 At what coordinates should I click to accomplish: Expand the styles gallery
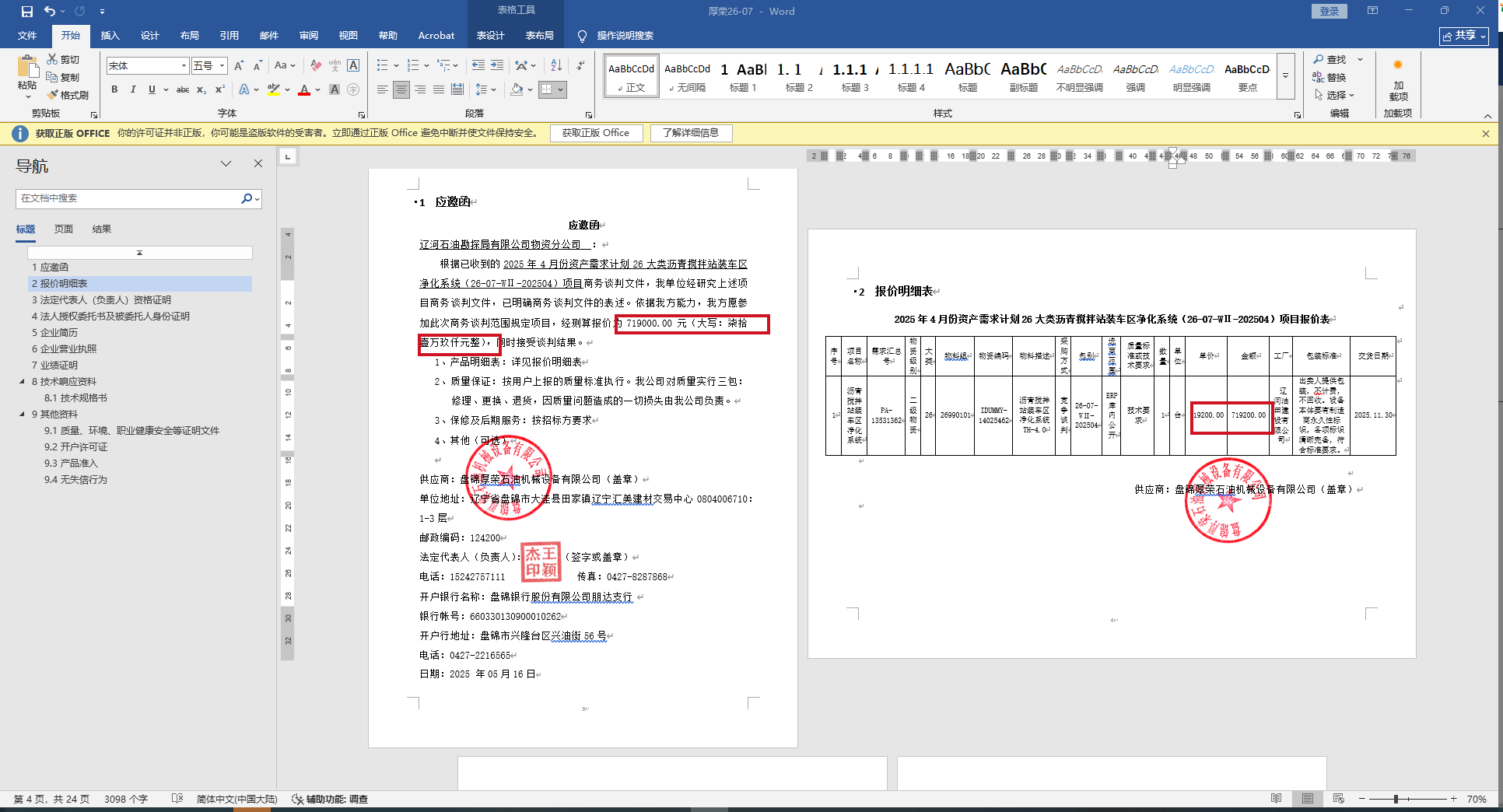(1286, 75)
